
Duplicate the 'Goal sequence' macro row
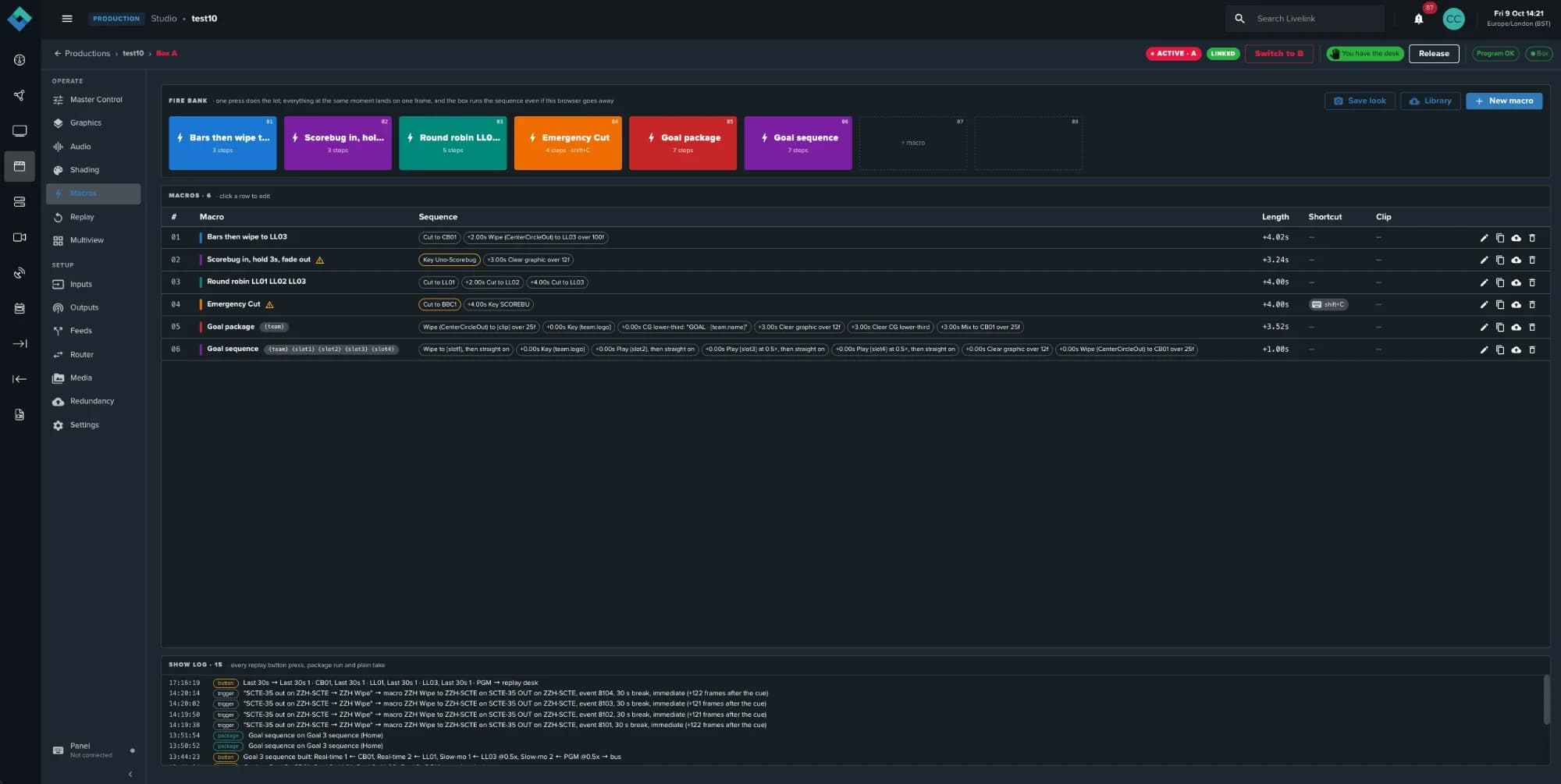(1500, 349)
